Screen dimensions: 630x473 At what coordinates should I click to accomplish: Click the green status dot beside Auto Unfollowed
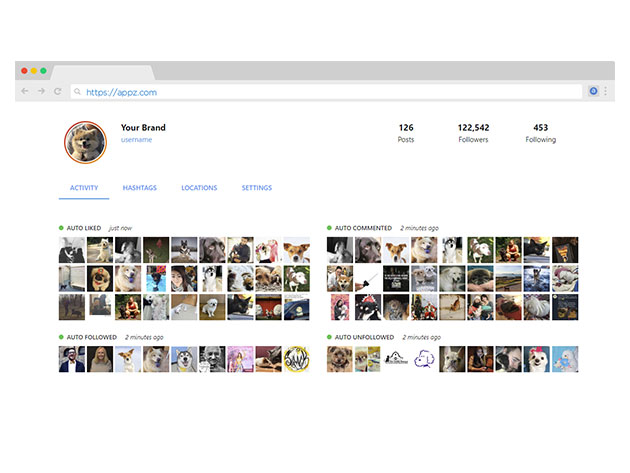point(329,337)
